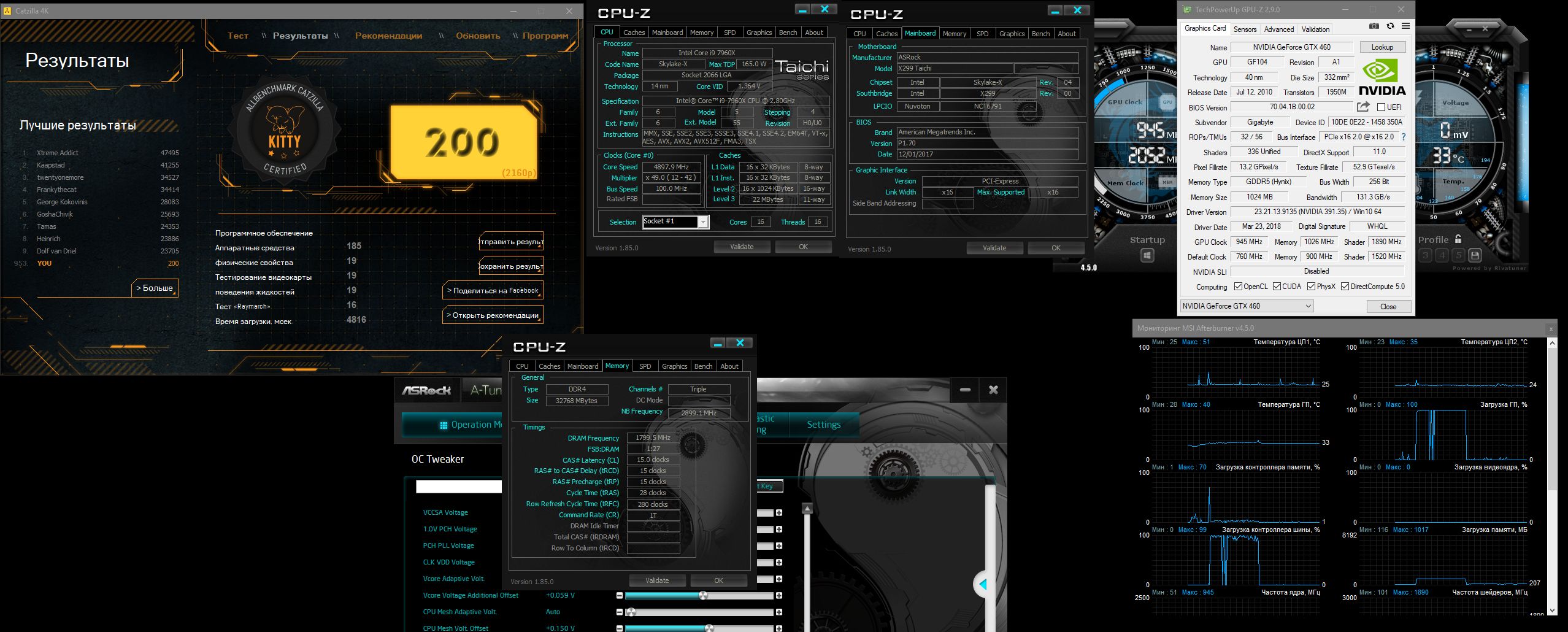Open the Settings tab in ASRock A-Tuning

pyautogui.click(x=824, y=425)
